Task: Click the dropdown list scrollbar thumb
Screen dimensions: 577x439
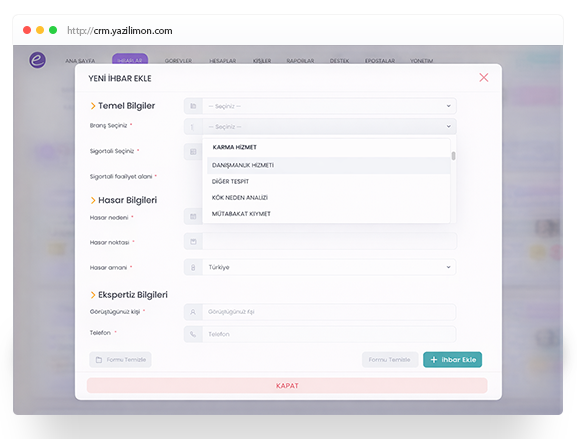Action: [x=453, y=156]
